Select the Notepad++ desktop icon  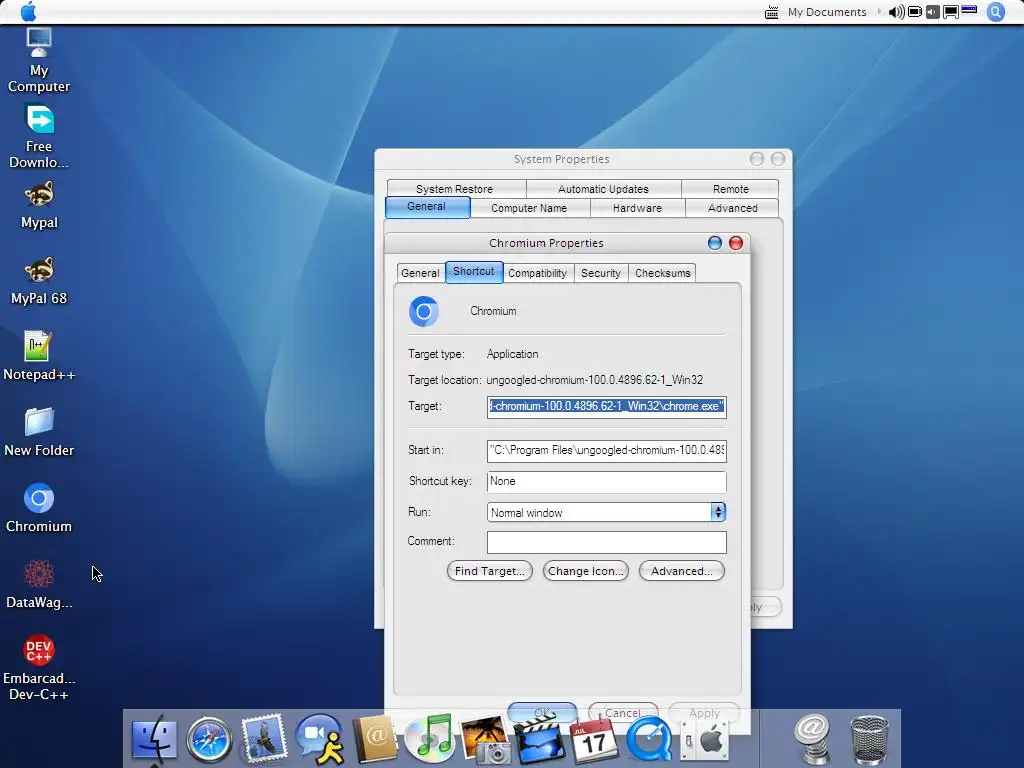pos(39,357)
